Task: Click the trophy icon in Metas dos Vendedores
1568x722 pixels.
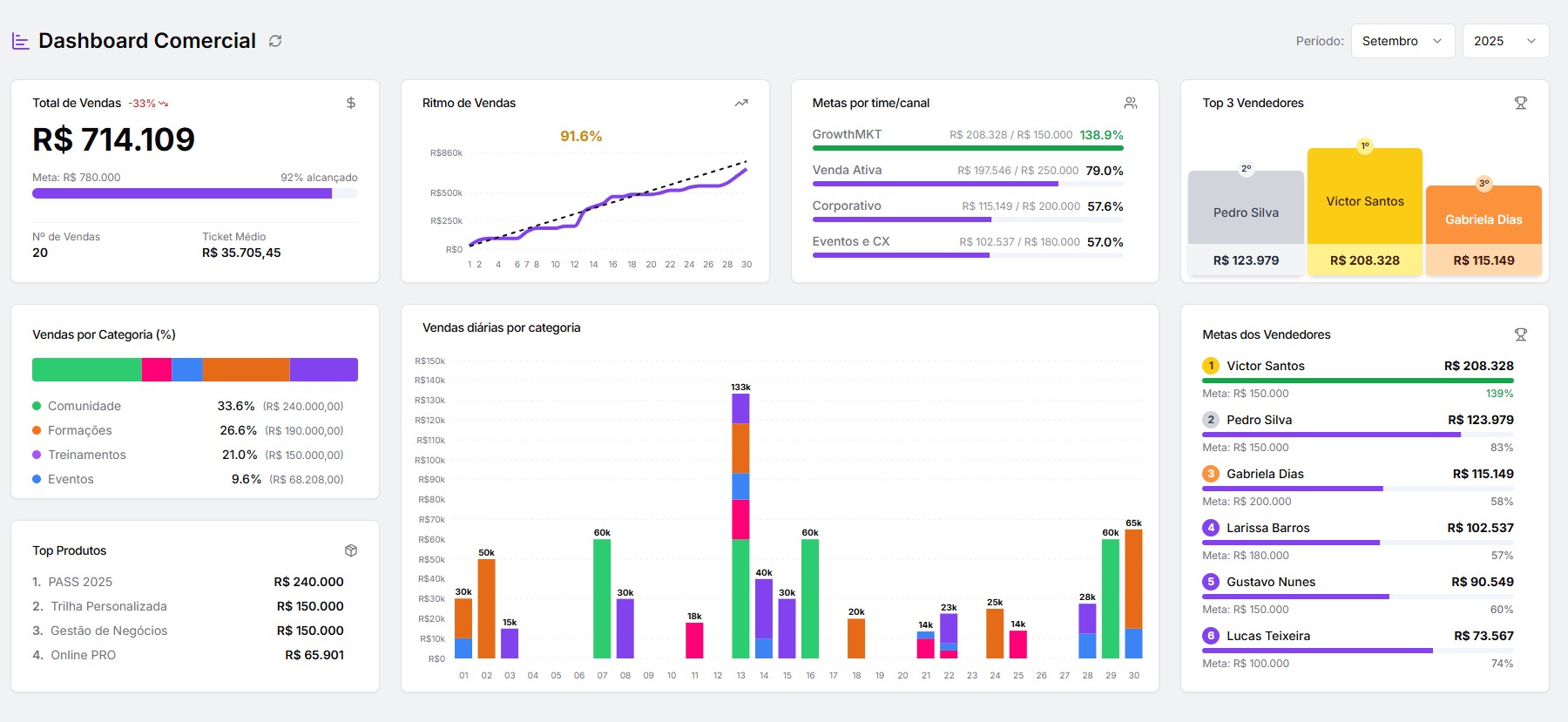Action: 1521,334
